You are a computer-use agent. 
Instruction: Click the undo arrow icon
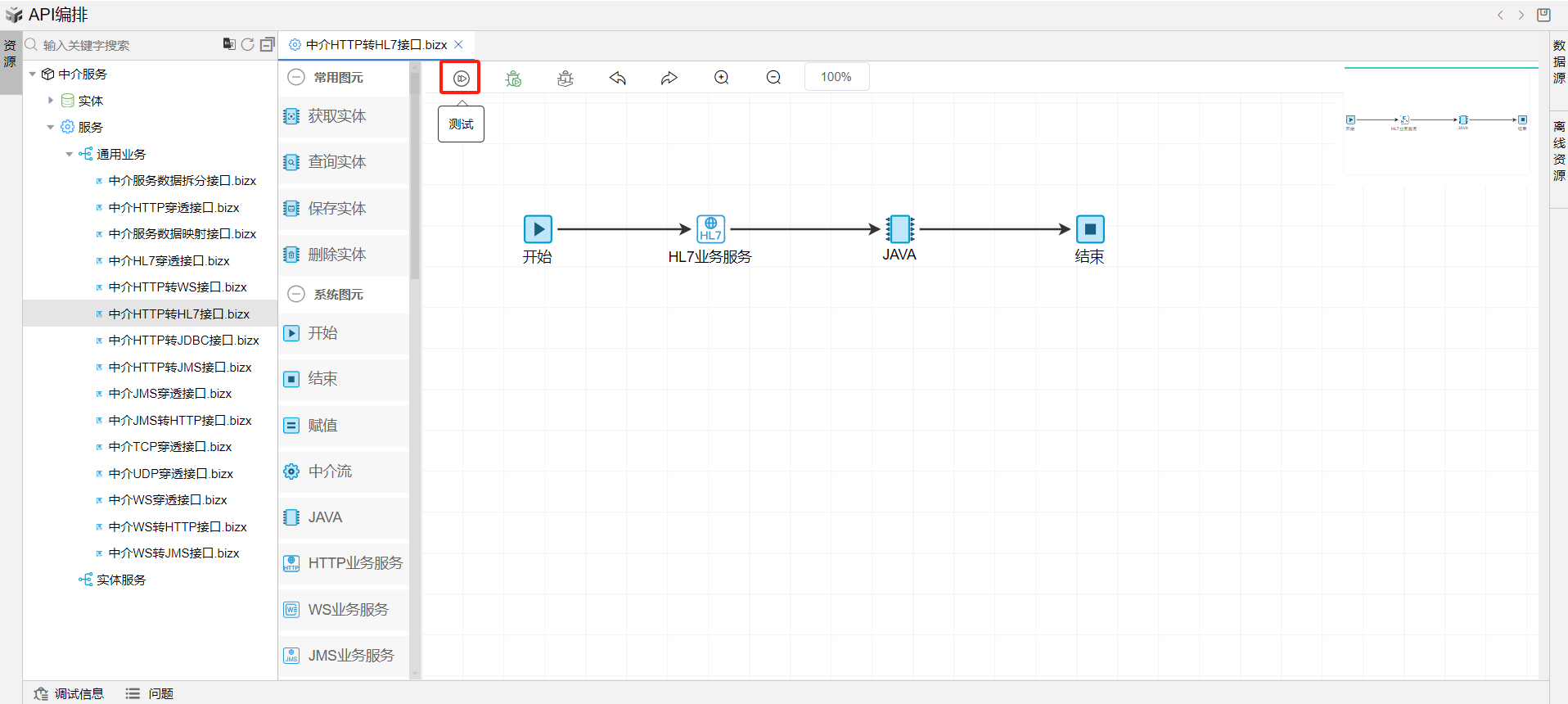pyautogui.click(x=618, y=78)
